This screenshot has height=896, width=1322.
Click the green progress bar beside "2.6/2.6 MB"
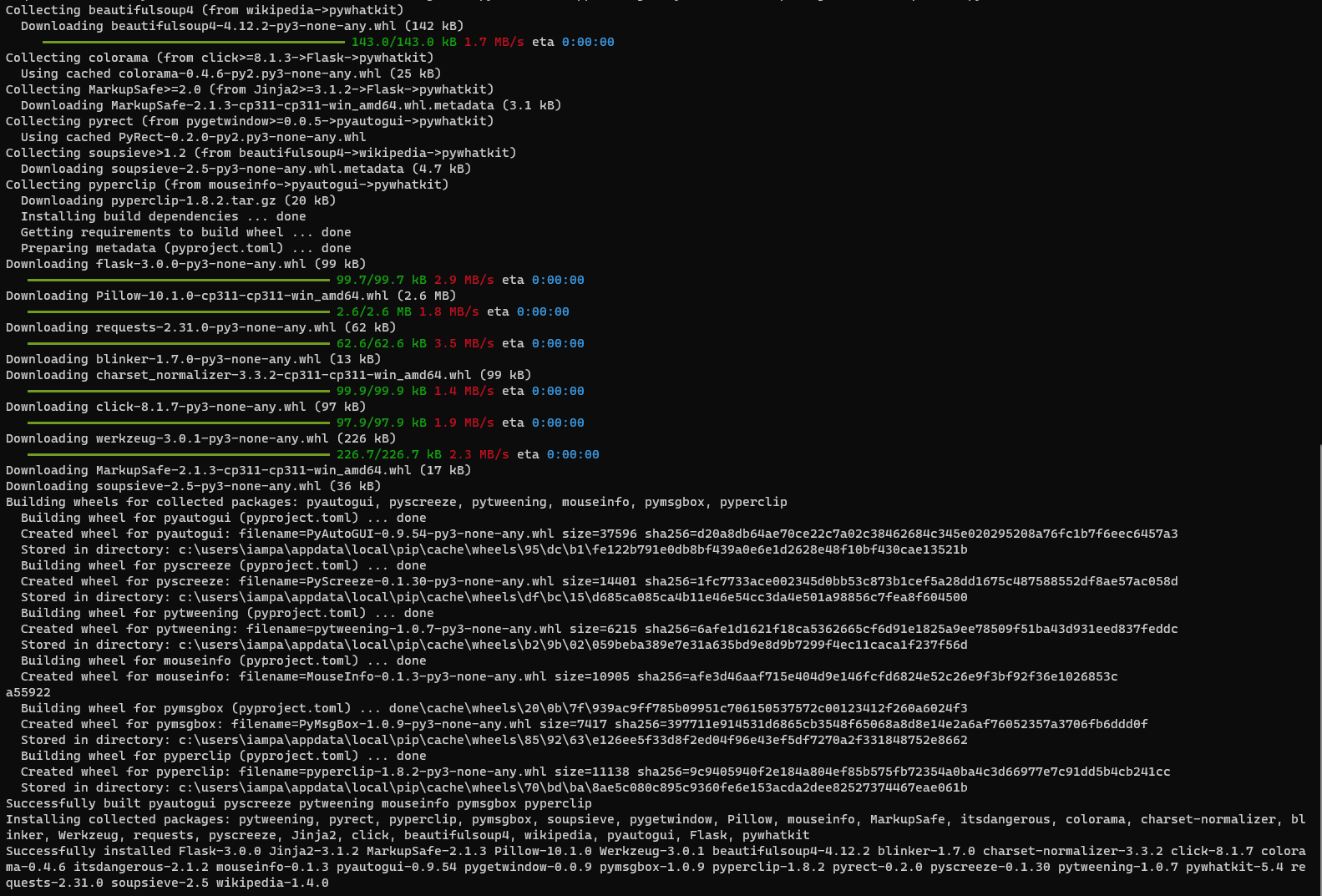179,311
